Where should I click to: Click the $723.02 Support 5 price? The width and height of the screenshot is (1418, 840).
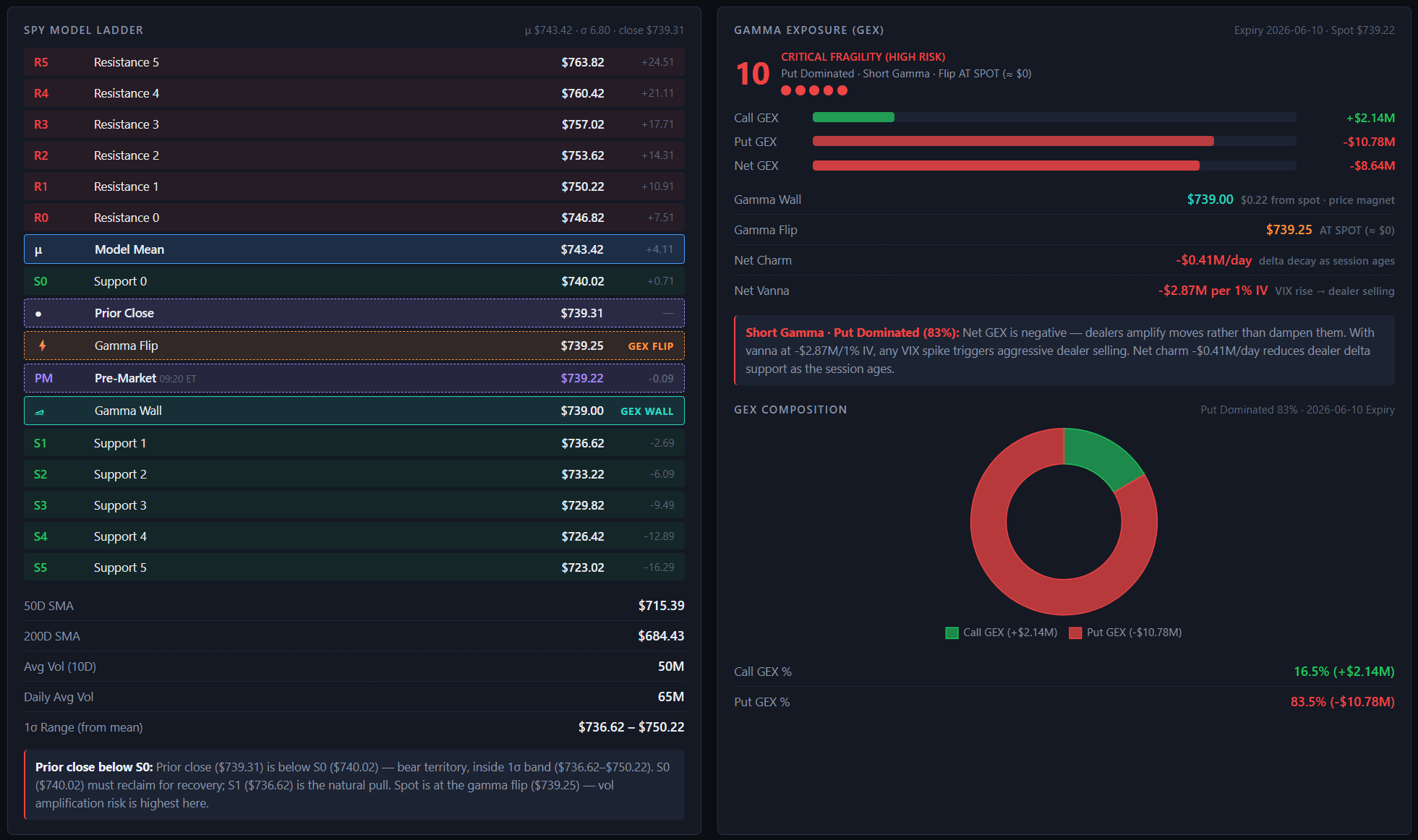(583, 567)
